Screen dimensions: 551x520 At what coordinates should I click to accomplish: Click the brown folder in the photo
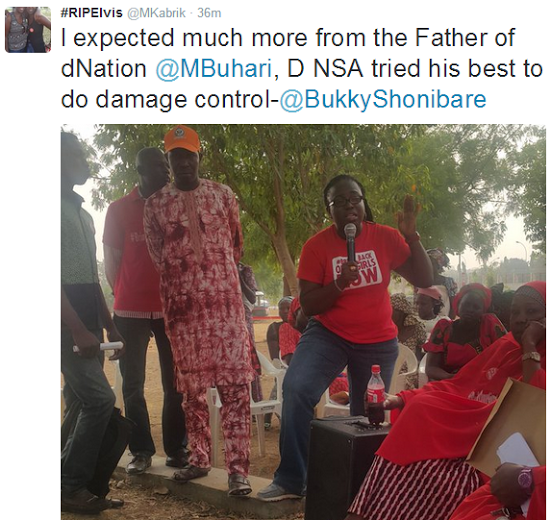(x=506, y=427)
